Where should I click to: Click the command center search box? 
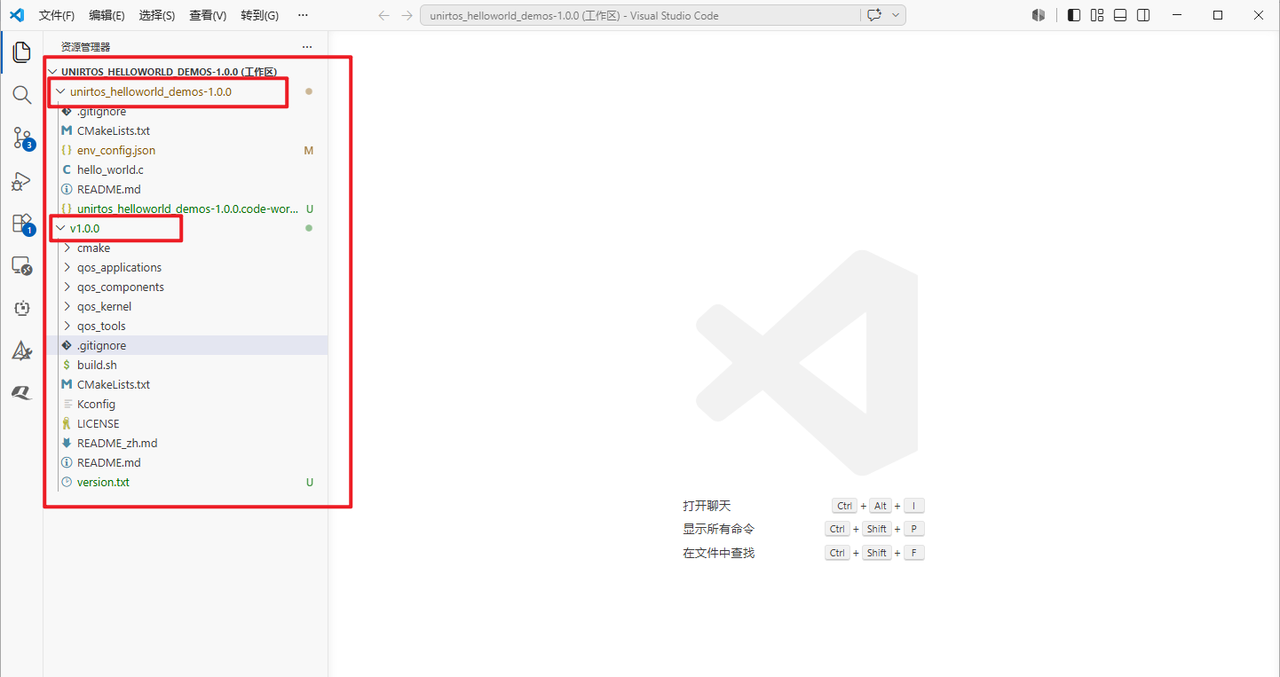pos(641,15)
